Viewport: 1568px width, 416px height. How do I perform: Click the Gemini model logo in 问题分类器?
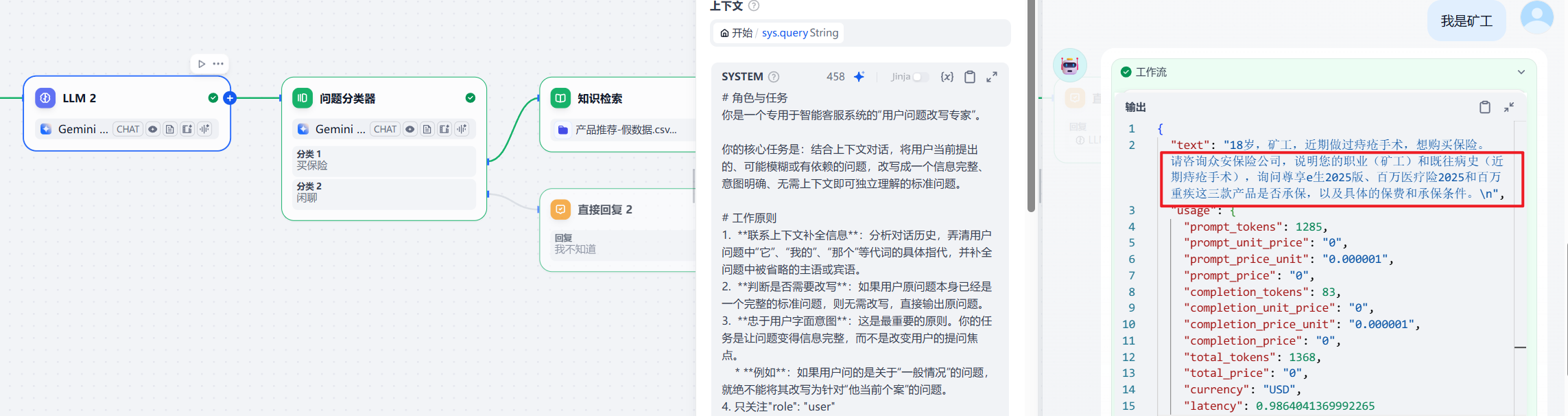click(303, 129)
